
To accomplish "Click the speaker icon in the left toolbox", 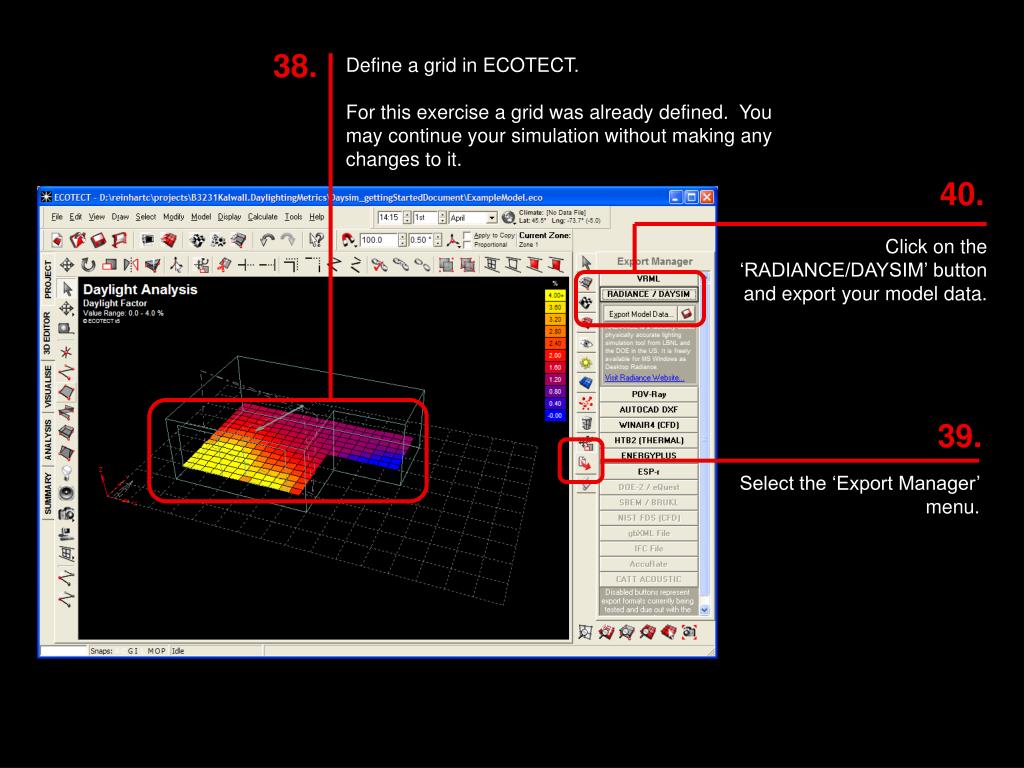I will click(67, 493).
